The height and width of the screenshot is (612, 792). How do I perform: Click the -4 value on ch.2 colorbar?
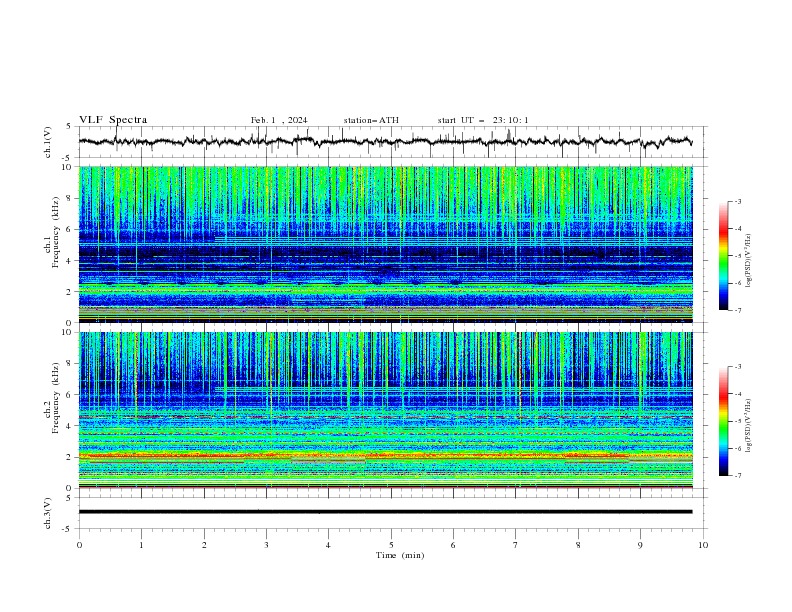pyautogui.click(x=737, y=394)
